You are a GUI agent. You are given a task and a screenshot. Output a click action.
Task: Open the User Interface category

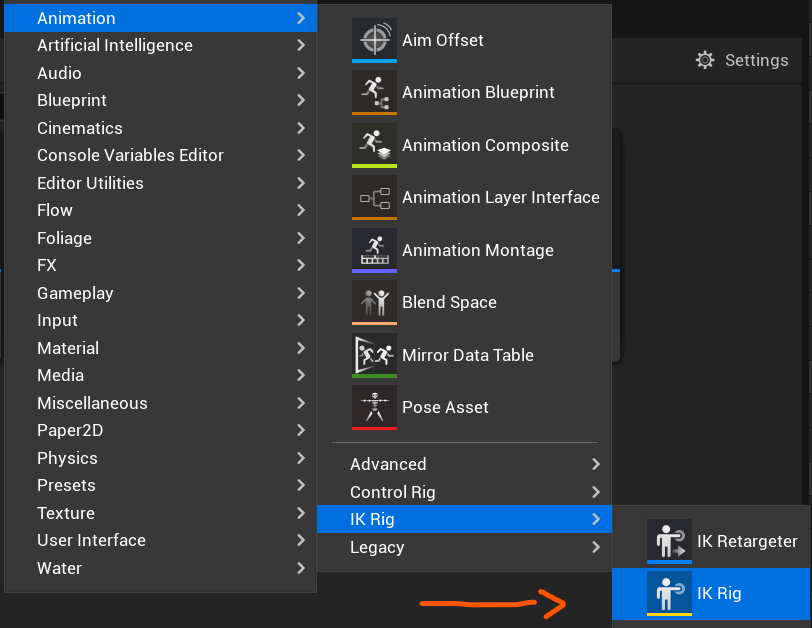[160, 541]
